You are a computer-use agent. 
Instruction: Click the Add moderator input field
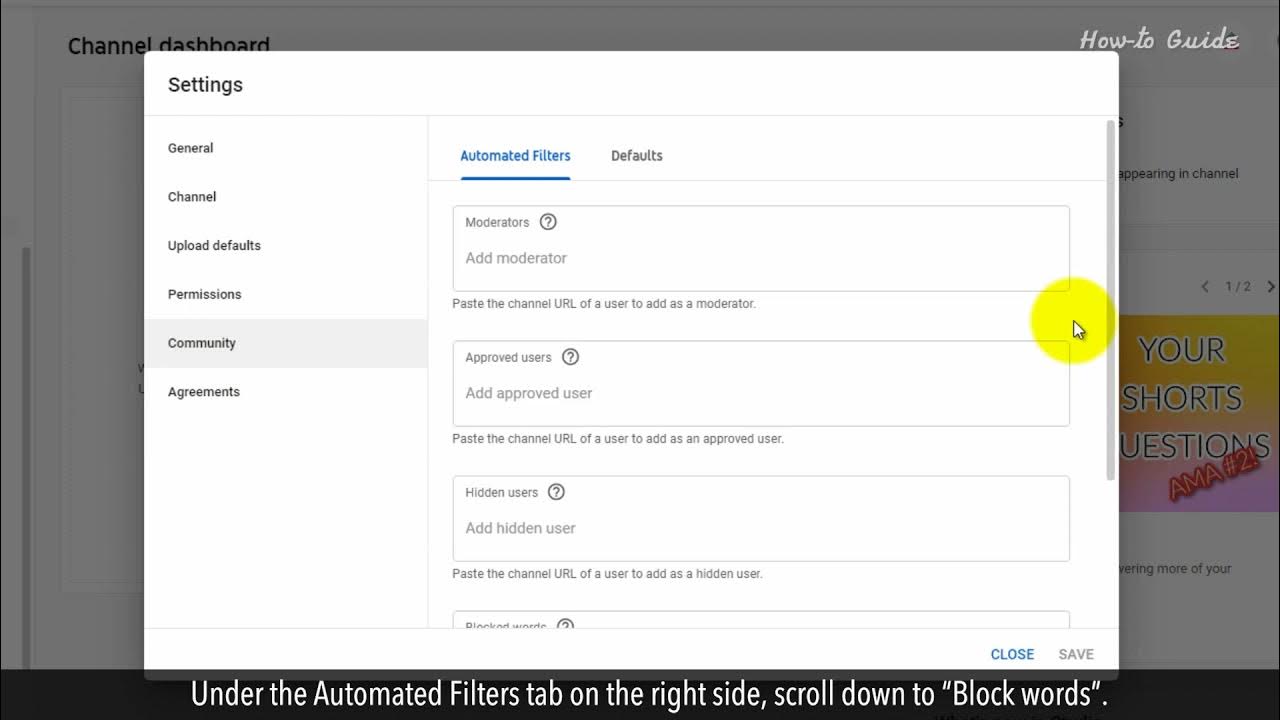coord(760,258)
